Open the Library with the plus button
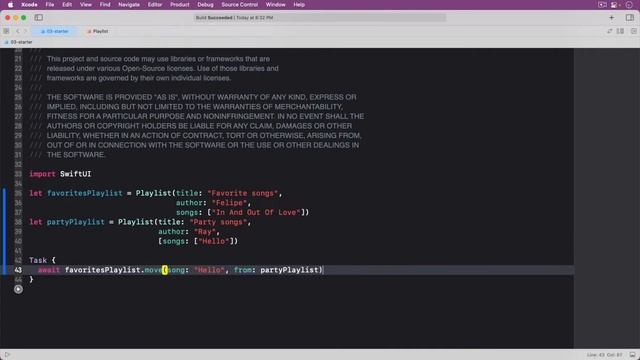 pos(611,18)
